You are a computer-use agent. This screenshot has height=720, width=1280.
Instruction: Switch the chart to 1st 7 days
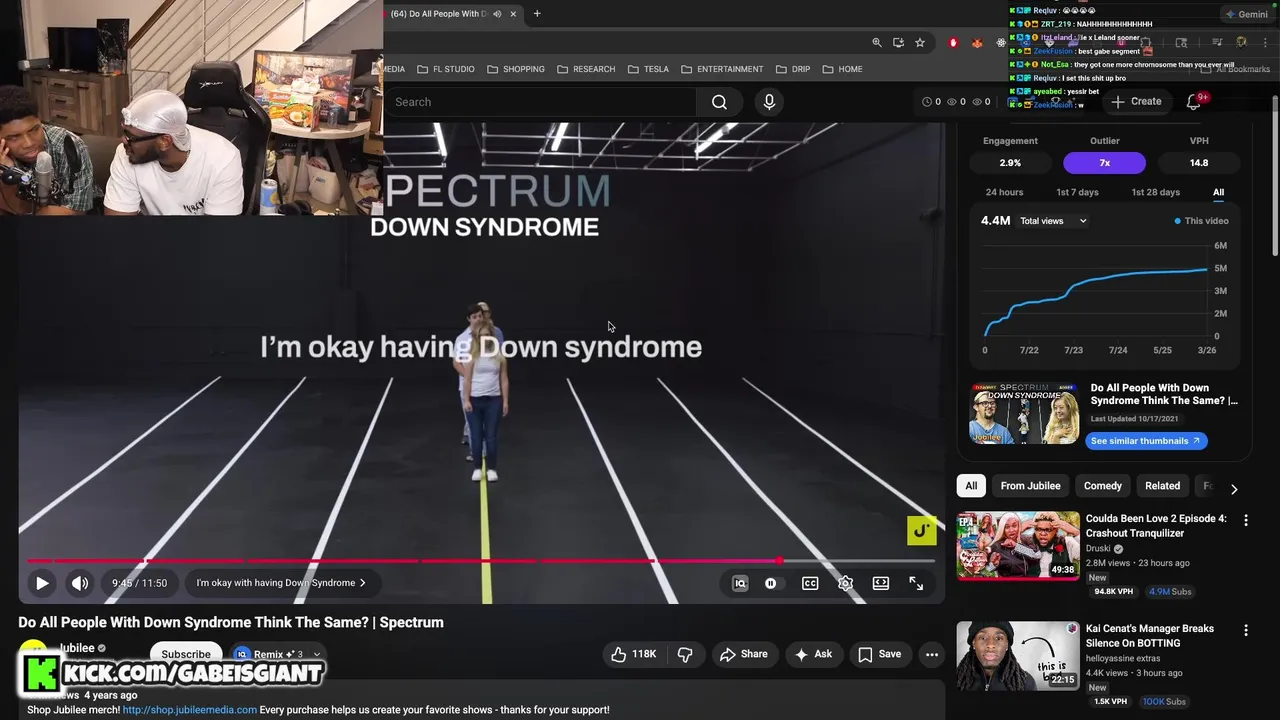pyautogui.click(x=1077, y=192)
